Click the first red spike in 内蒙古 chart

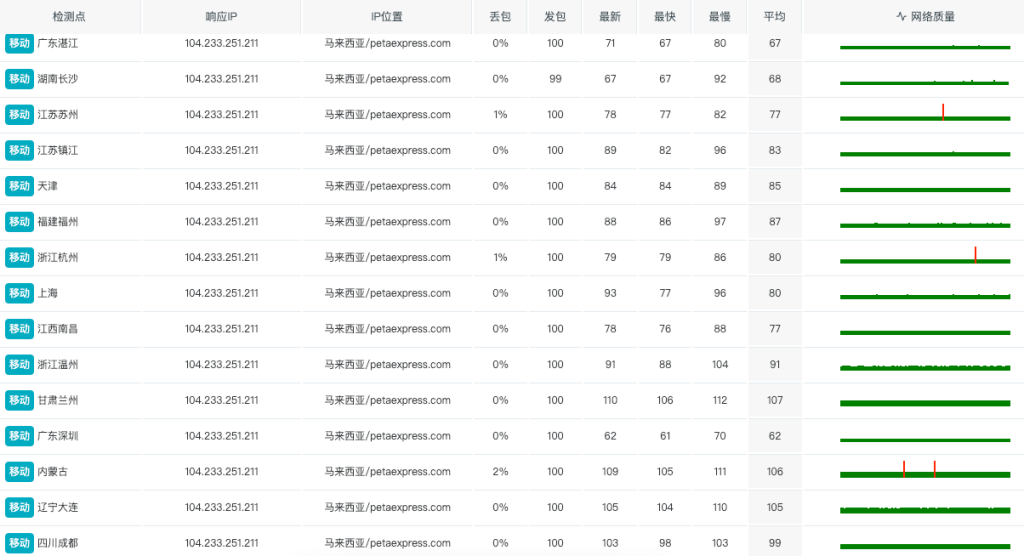tap(904, 467)
